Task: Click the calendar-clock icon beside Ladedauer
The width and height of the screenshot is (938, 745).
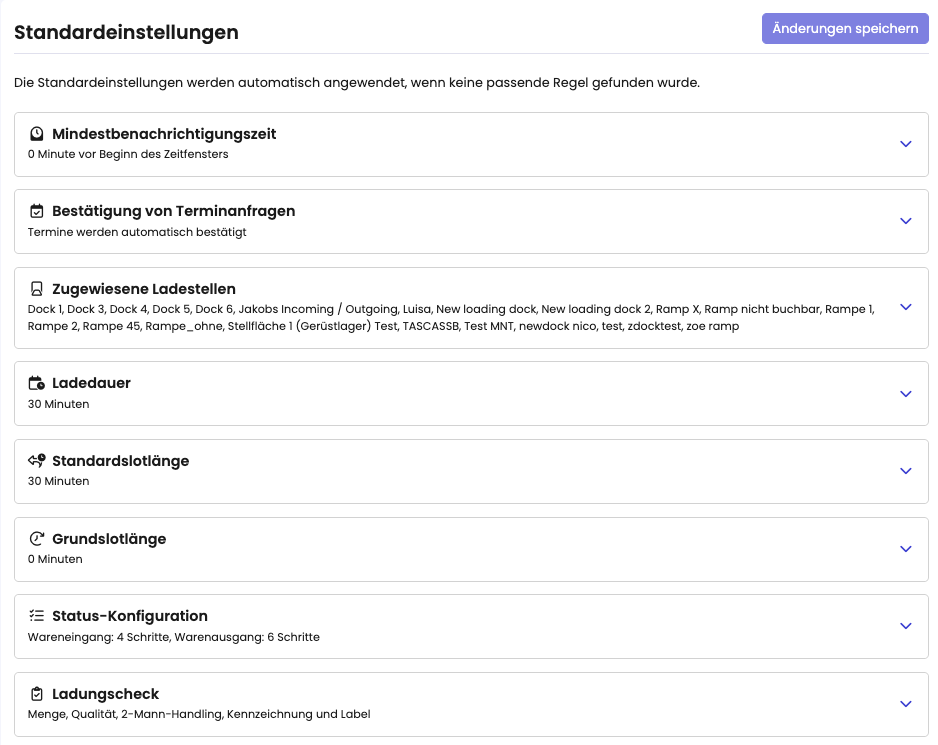Action: [x=37, y=383]
